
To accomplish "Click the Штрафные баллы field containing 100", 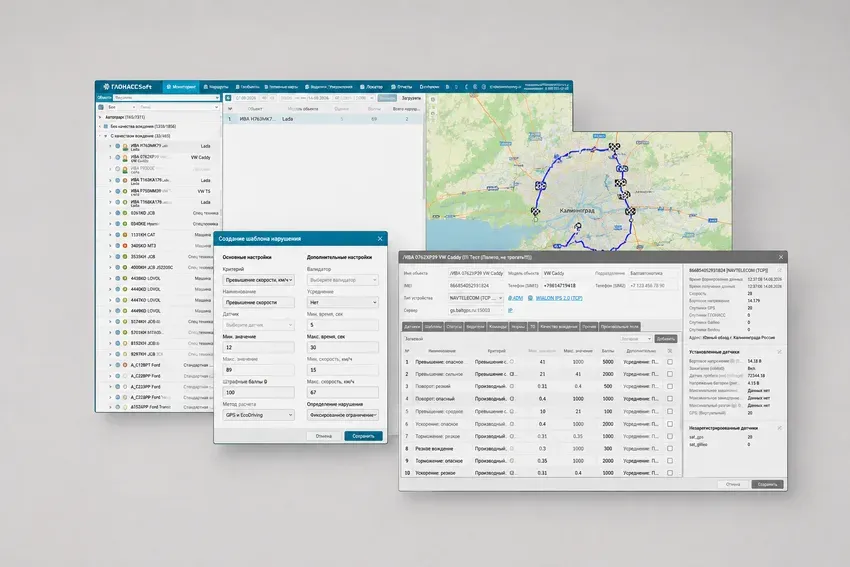I will (259, 392).
